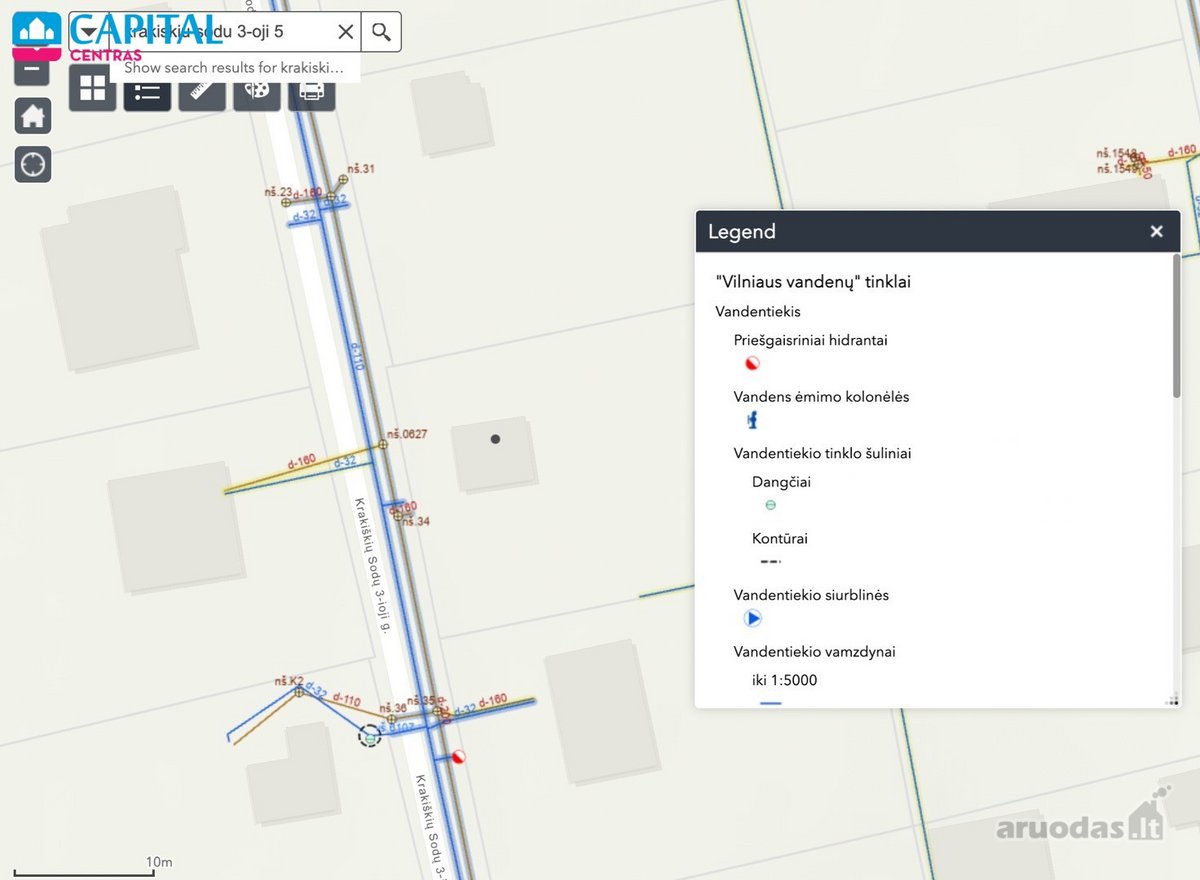This screenshot has height=880, width=1200.
Task: Click the Vandentiekio vamzdynai legend entry
Action: [x=814, y=652]
